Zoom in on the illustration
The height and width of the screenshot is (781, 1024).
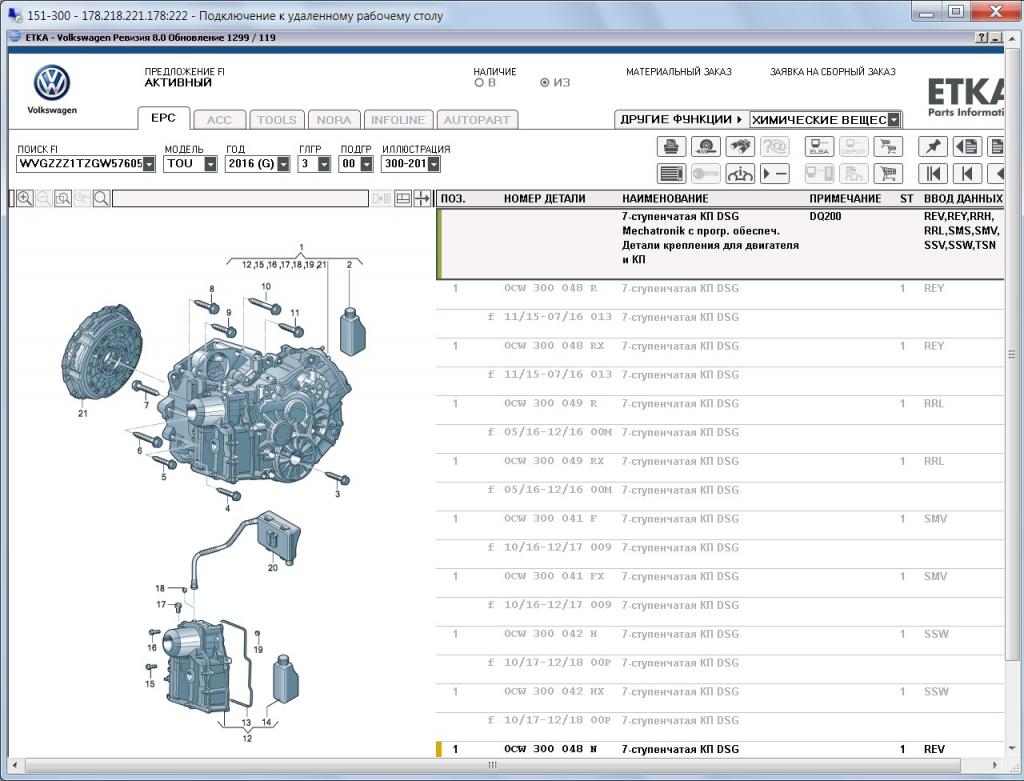(25, 199)
